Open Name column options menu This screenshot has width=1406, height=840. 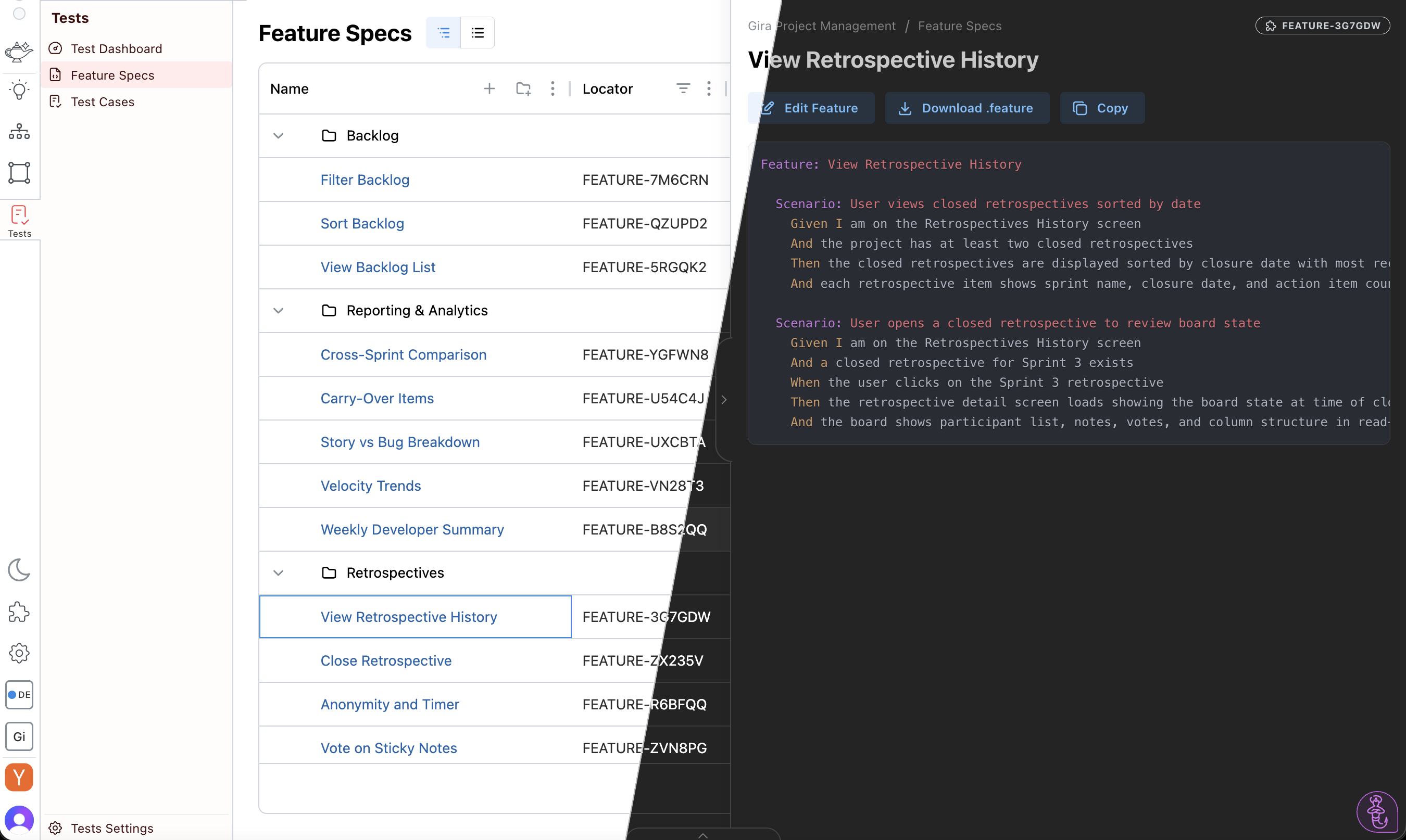tap(553, 89)
